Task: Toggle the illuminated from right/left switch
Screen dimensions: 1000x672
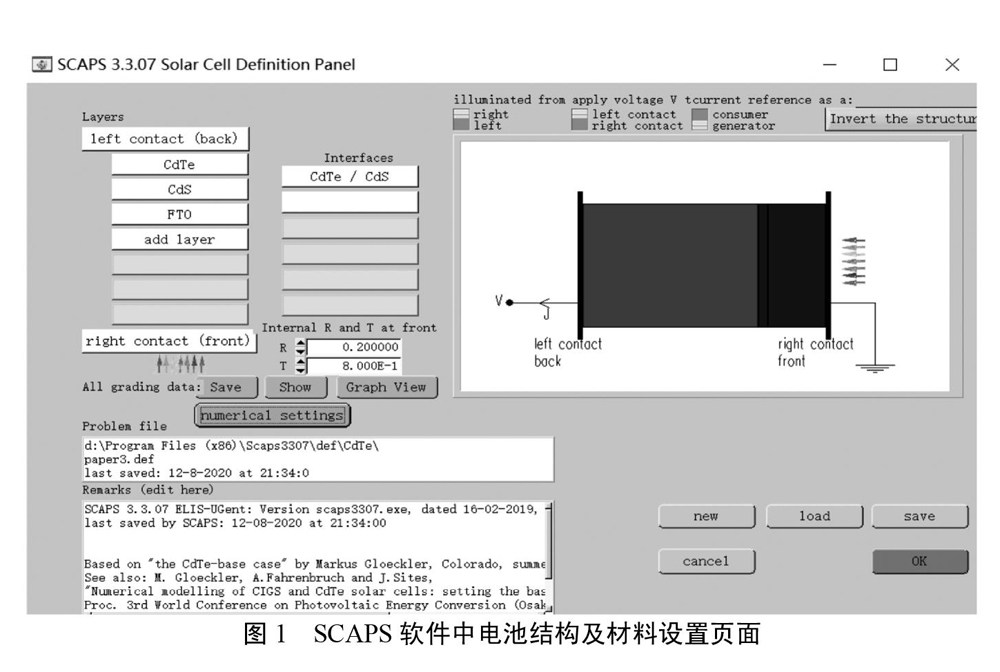Action: click(x=460, y=120)
